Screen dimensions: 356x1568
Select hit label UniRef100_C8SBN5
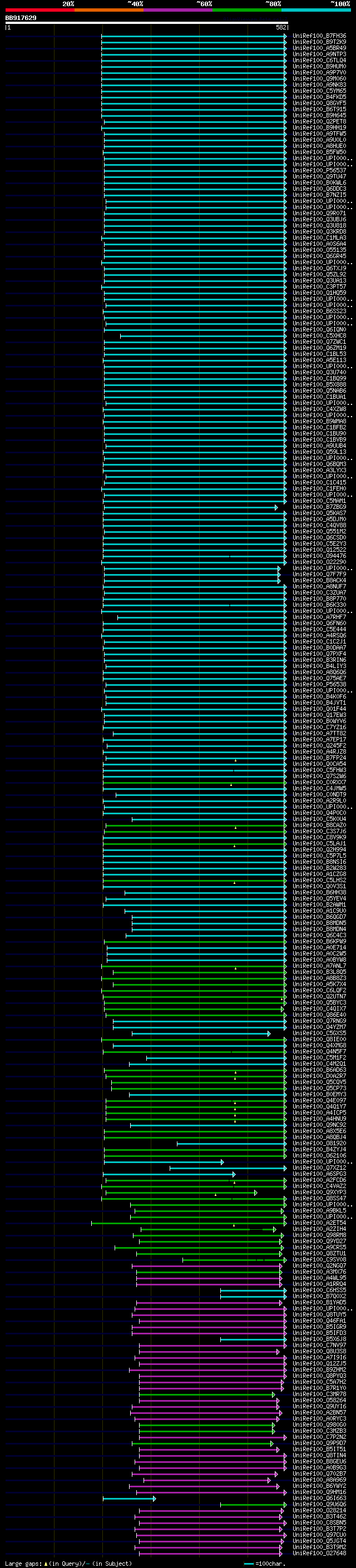click(319, 1523)
